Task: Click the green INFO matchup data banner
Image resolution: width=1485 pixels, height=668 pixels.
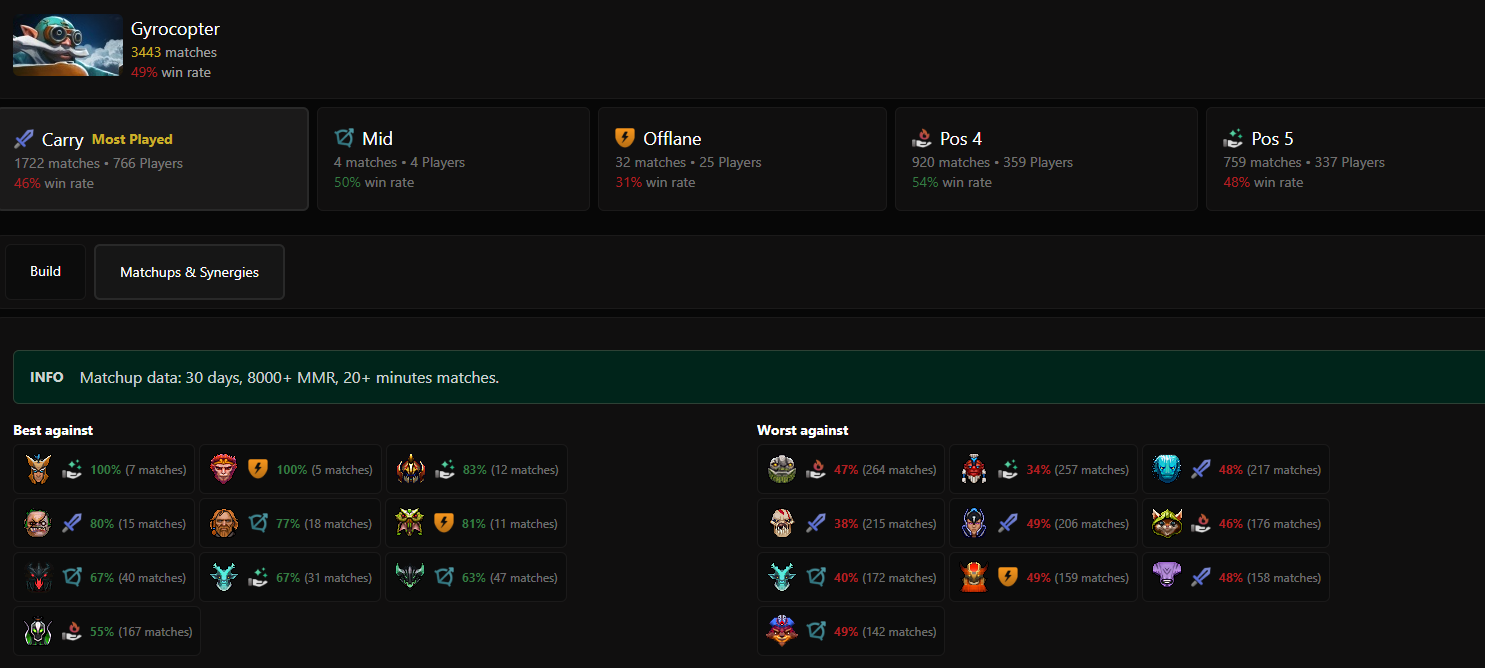Action: (749, 377)
